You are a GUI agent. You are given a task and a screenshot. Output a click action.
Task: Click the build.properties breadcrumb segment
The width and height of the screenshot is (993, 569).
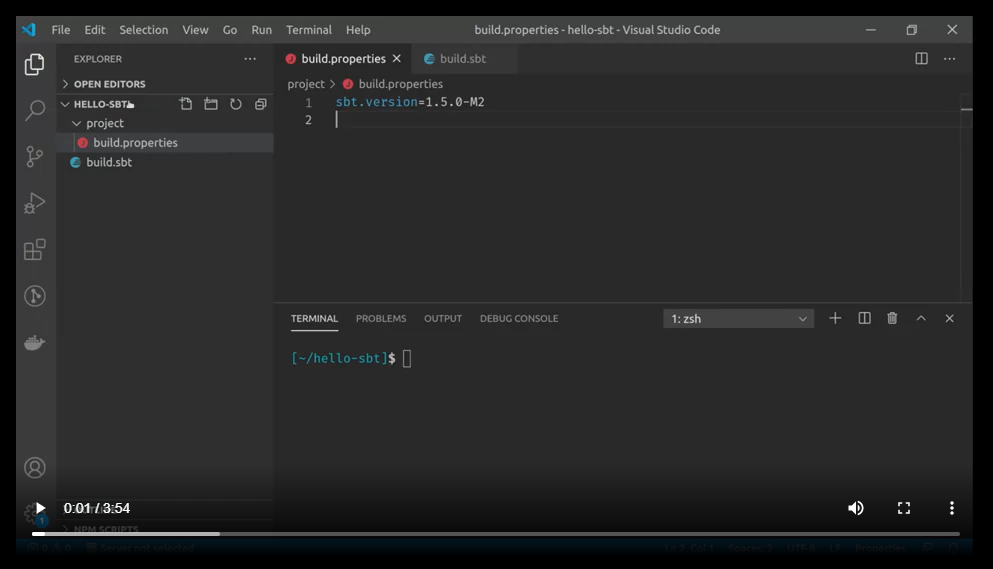click(393, 84)
